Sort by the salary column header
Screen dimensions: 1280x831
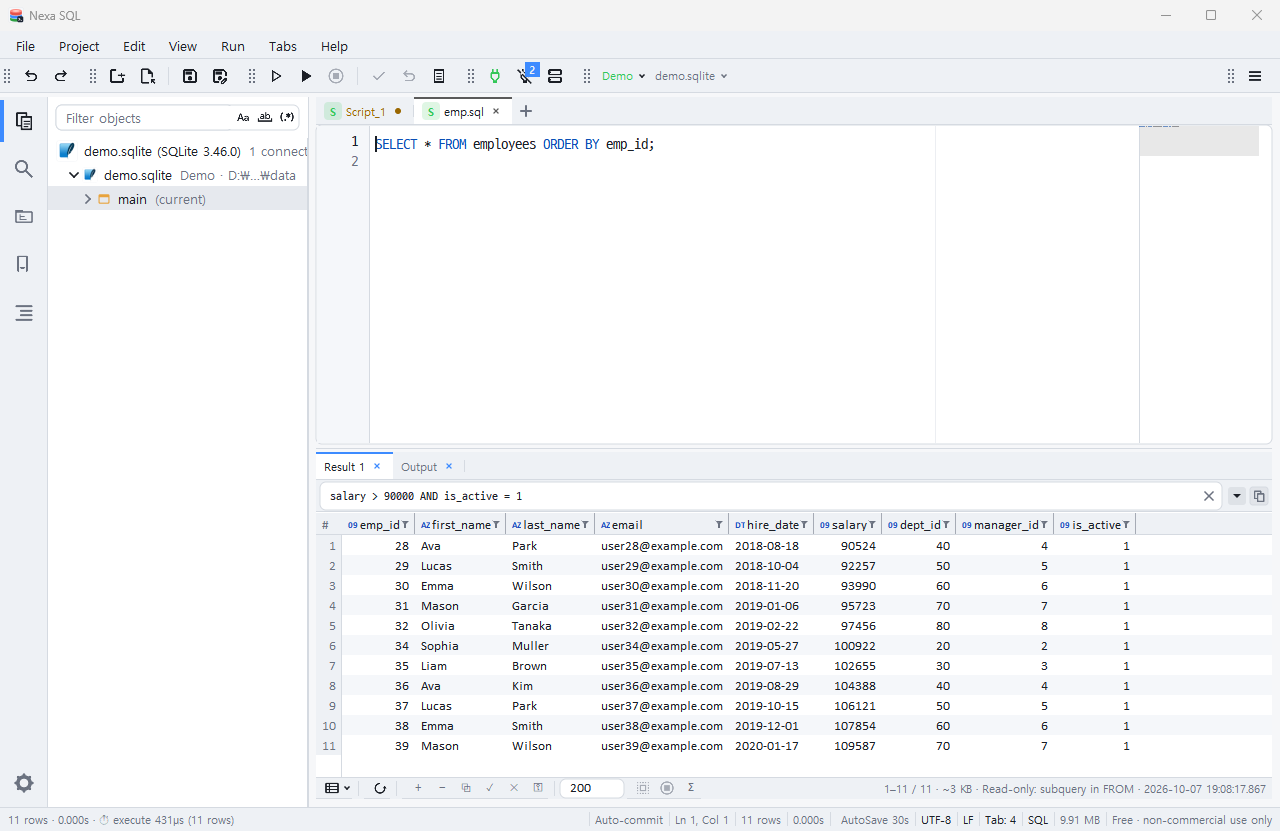pyautogui.click(x=847, y=525)
